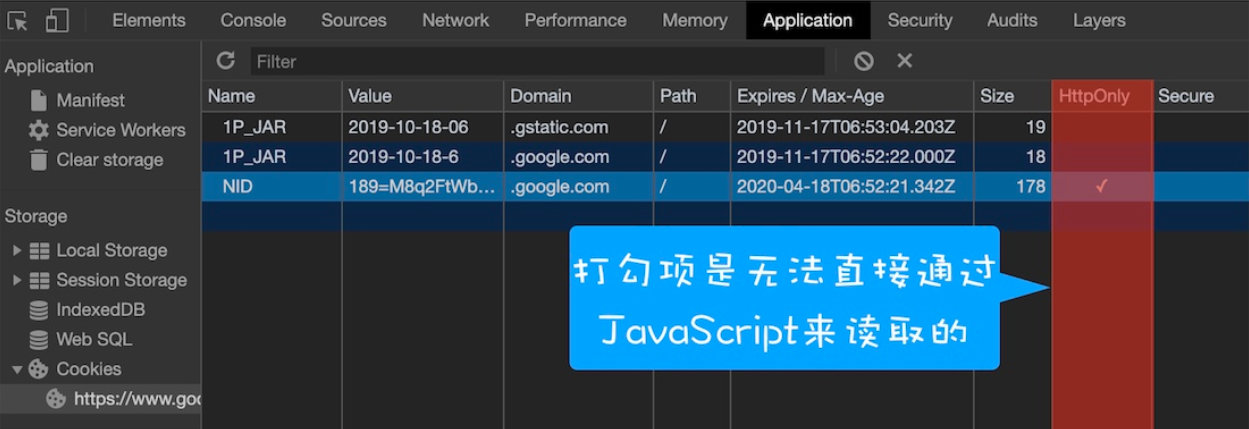Click the Cookies cookie icon
The height and width of the screenshot is (429, 1249).
pos(39,369)
